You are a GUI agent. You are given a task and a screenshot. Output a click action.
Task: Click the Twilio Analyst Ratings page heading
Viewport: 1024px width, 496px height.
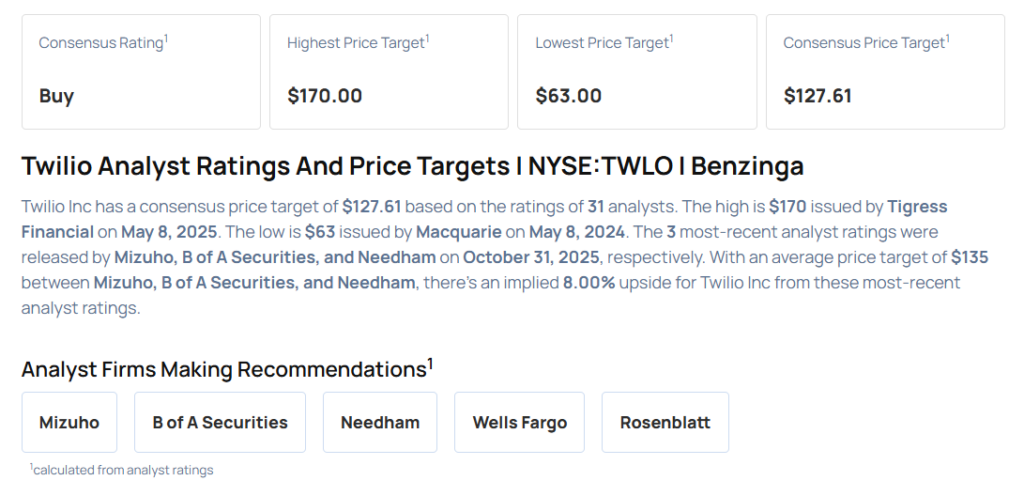[412, 166]
